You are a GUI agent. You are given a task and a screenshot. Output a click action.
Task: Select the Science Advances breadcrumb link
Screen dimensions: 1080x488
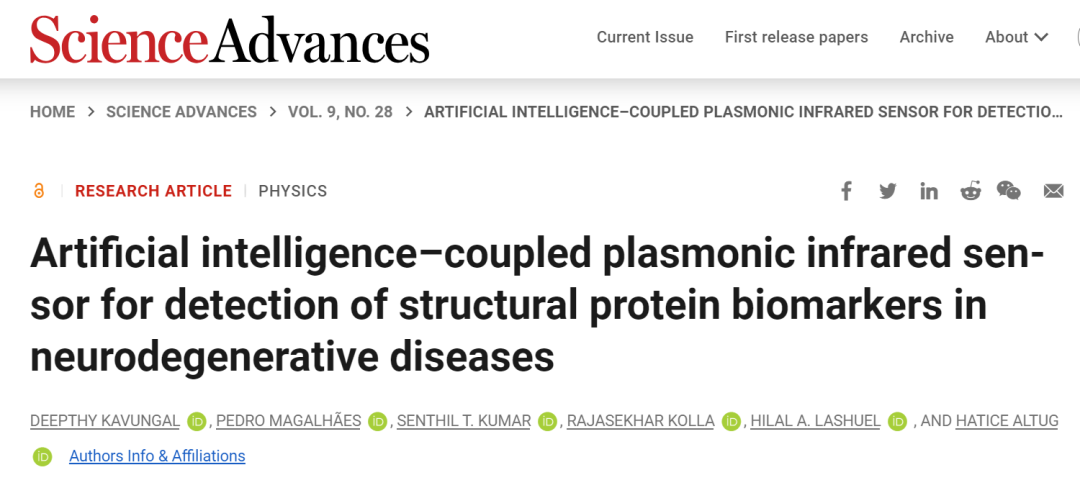[181, 112]
